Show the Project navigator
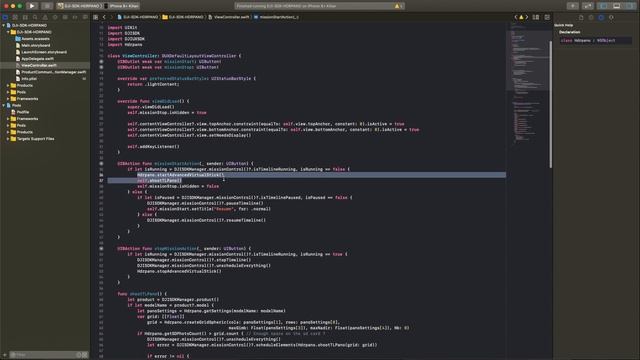640x360 pixels. tap(5, 17)
